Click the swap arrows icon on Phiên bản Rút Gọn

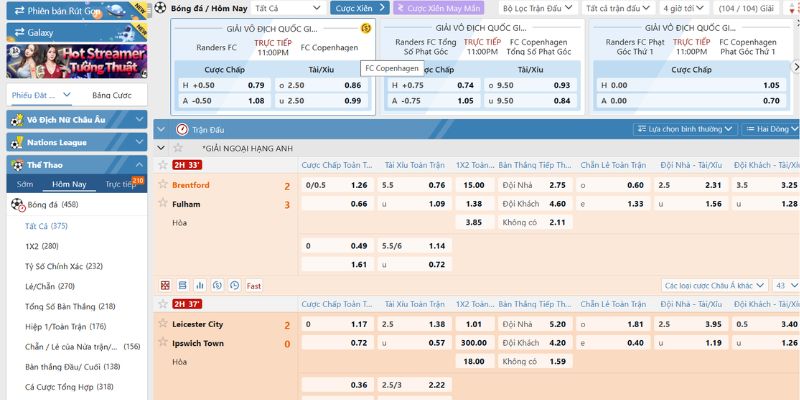[19, 11]
